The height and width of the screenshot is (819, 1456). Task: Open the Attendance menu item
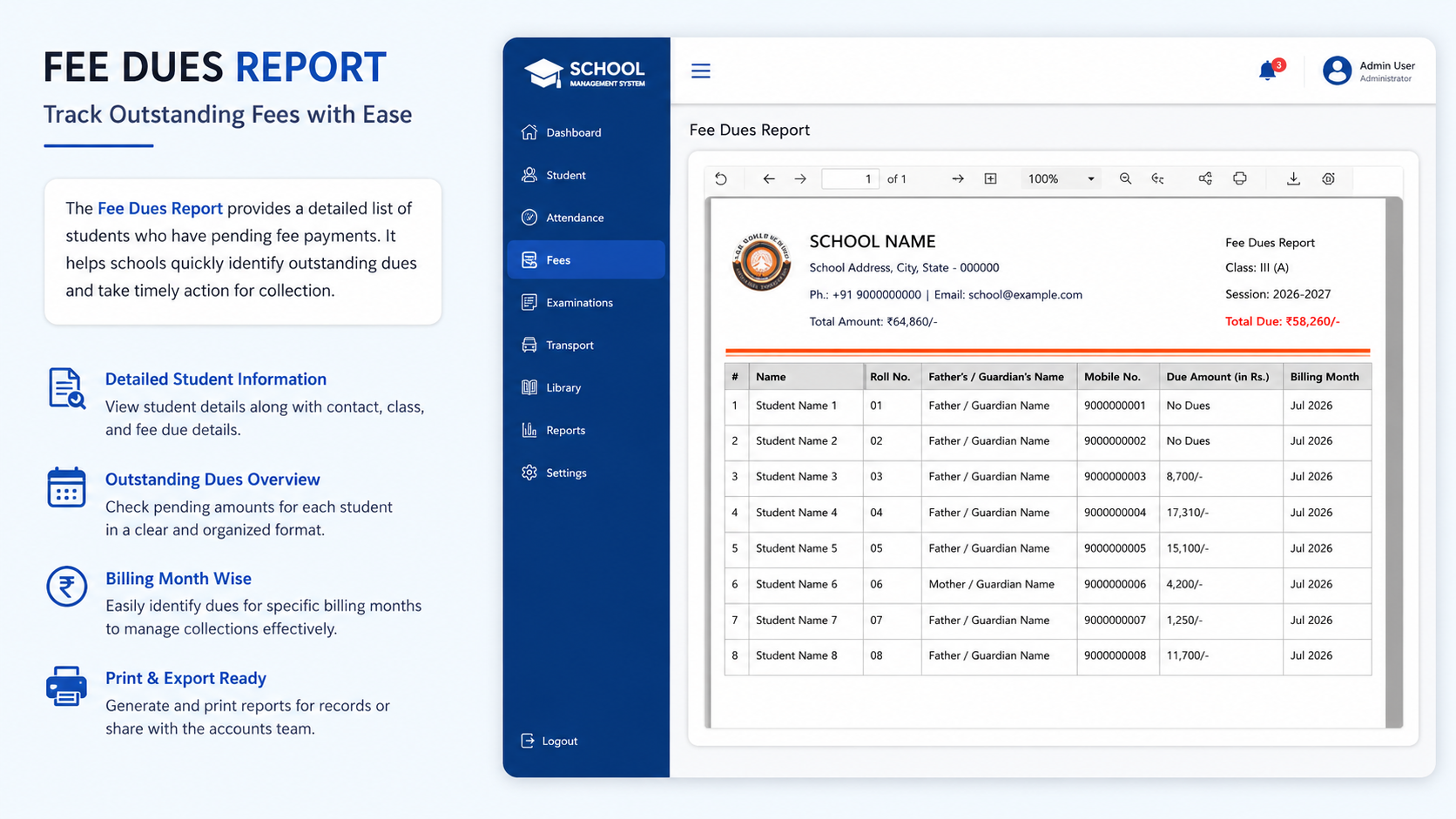pos(586,218)
